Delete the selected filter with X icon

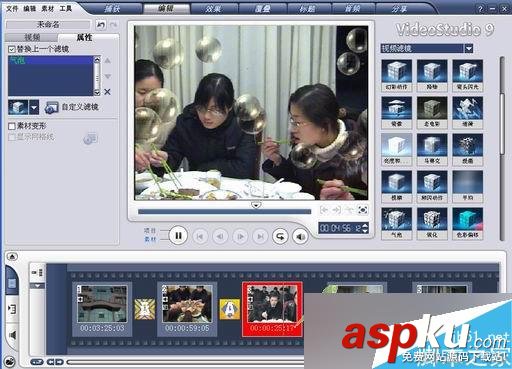[x=107, y=92]
